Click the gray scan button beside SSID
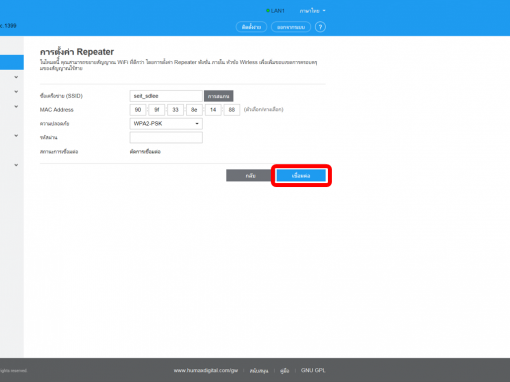The height and width of the screenshot is (382, 510). (219, 96)
